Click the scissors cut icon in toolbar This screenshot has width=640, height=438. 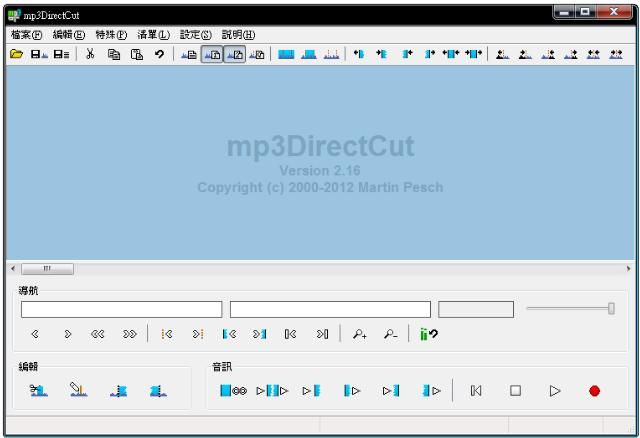coord(90,54)
